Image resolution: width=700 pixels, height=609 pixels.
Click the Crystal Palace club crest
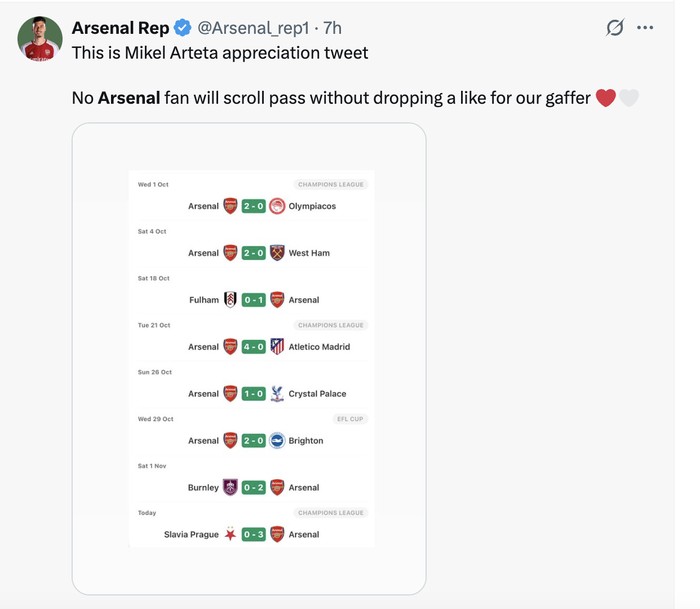[x=277, y=394]
